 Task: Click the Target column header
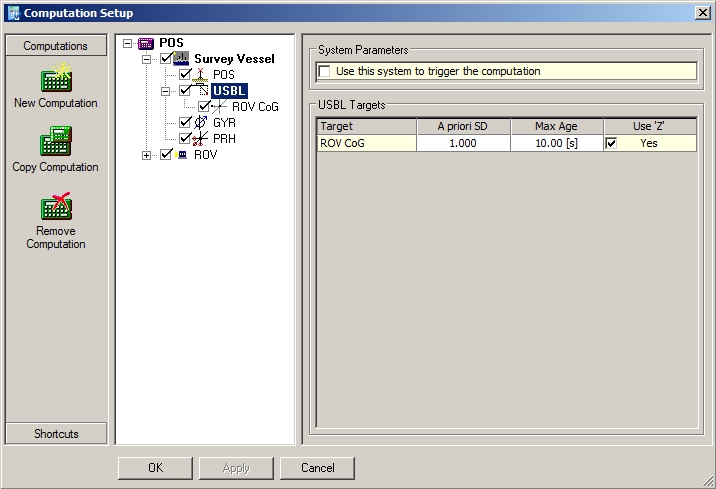point(367,126)
